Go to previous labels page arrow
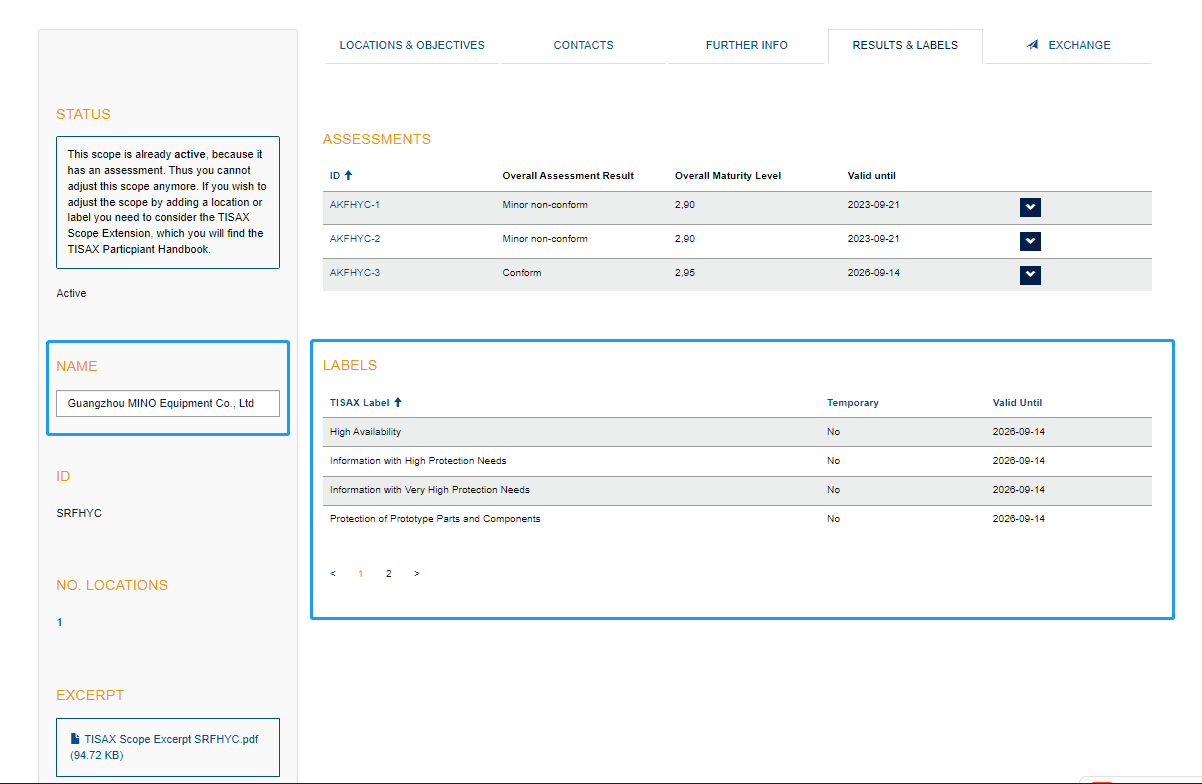Image resolution: width=1202 pixels, height=784 pixels. [333, 574]
